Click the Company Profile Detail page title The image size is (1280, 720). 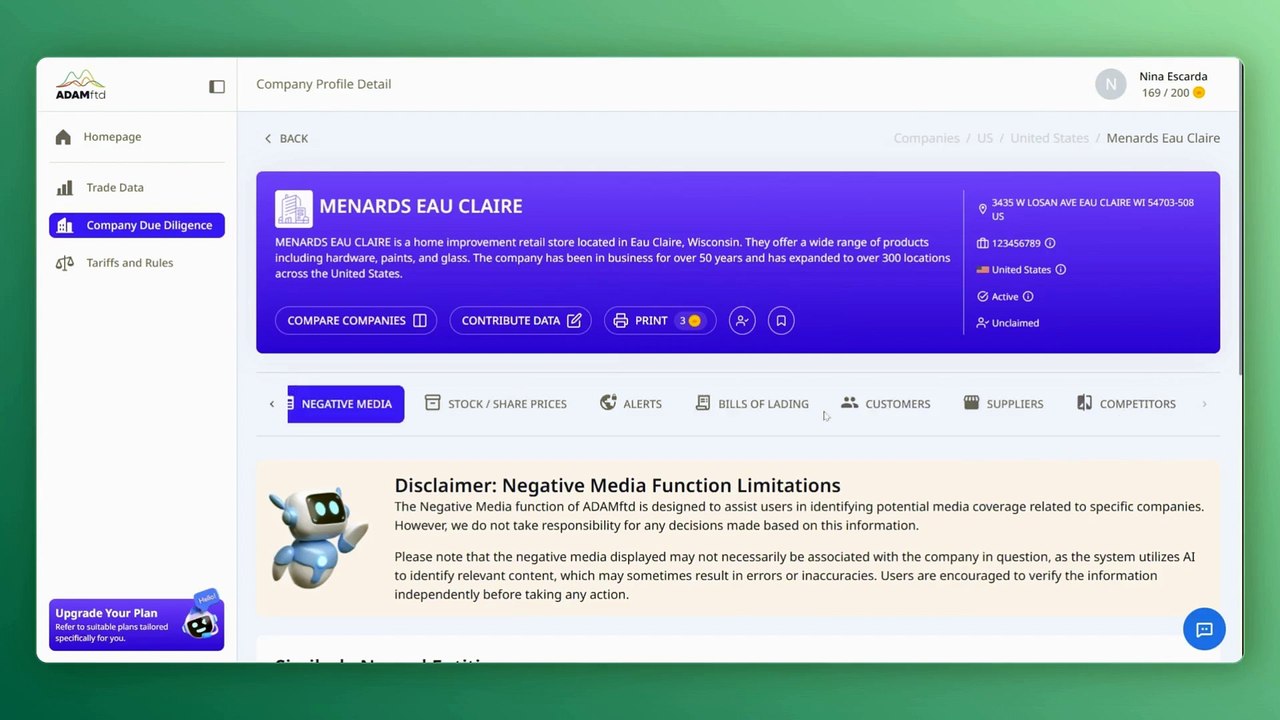324,84
